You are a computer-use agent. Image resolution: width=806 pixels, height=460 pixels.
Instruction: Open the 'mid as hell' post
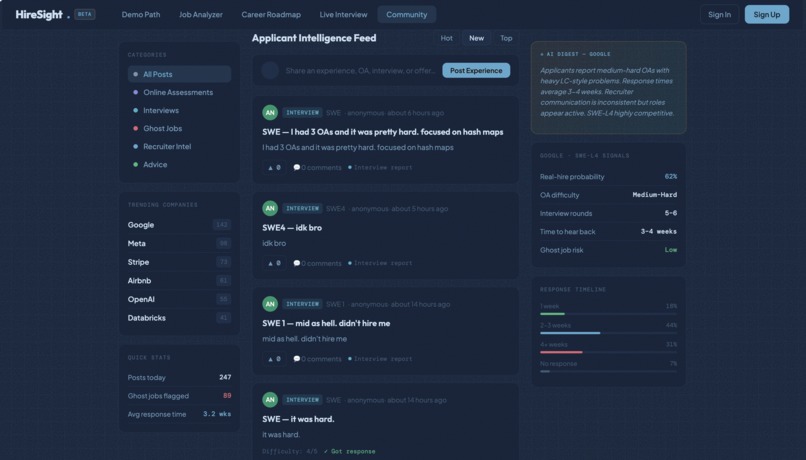[326, 323]
